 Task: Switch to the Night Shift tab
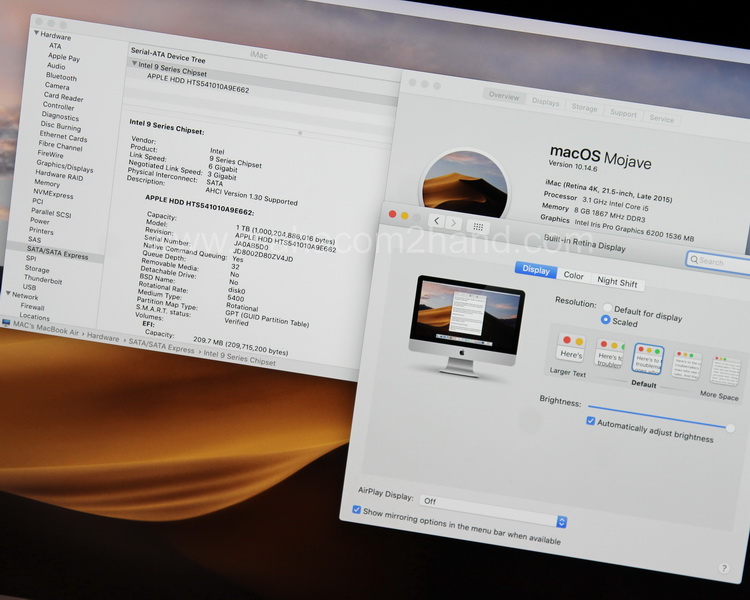[617, 282]
